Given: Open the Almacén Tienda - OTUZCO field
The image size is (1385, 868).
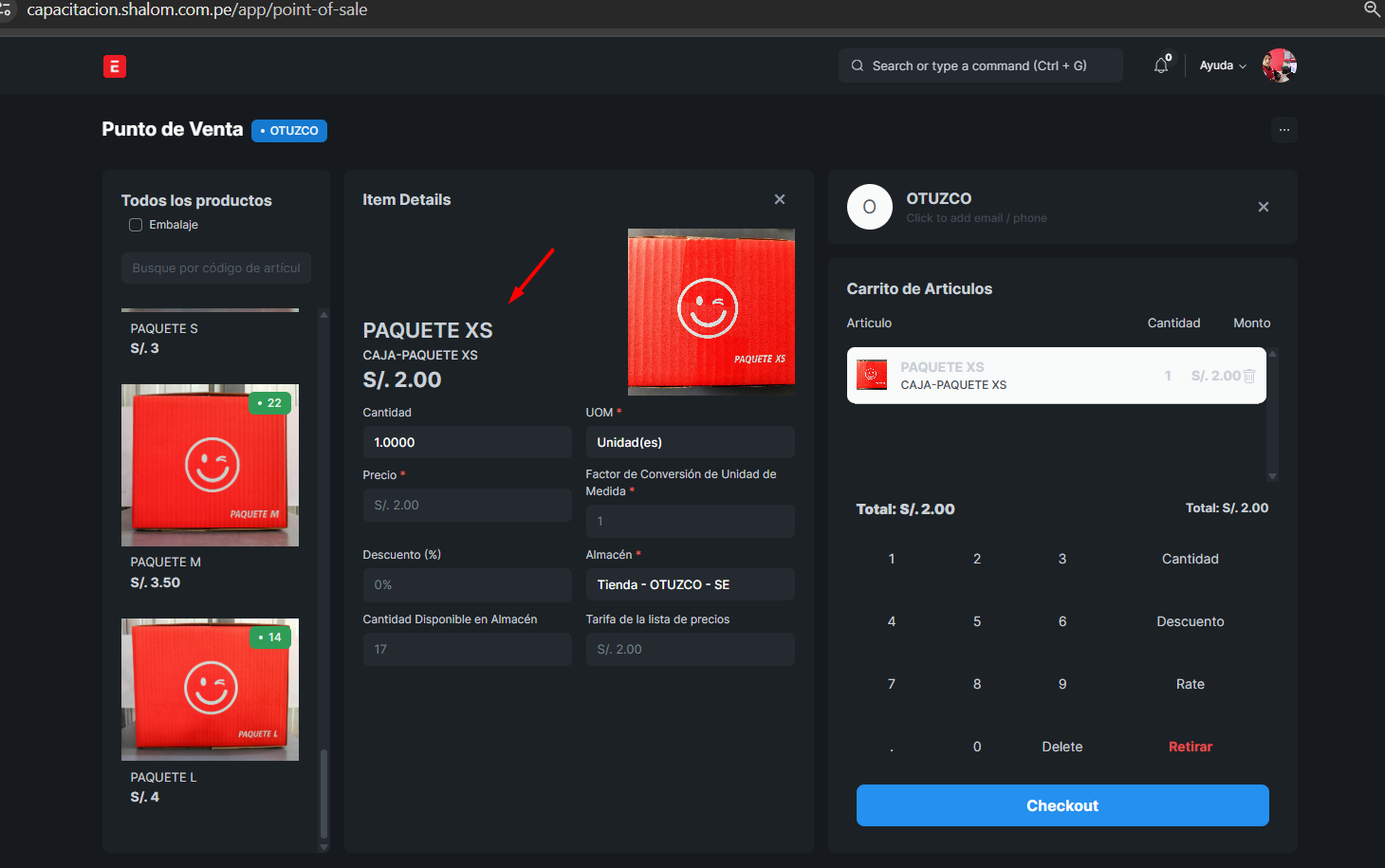Looking at the screenshot, I should pyautogui.click(x=690, y=584).
